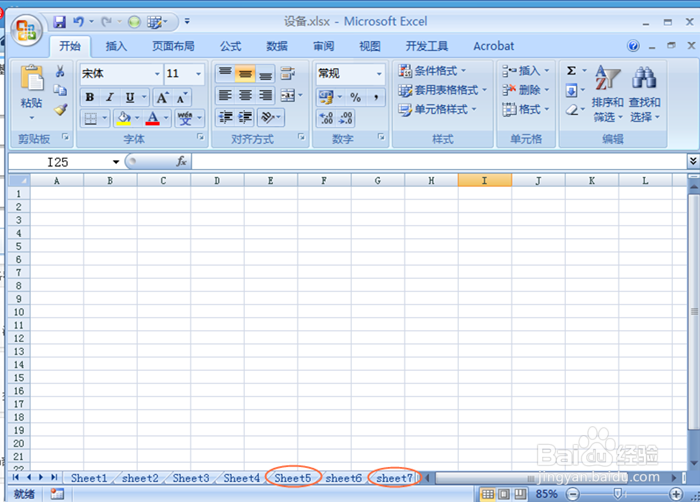Toggle middle vertical alignment

(245, 73)
